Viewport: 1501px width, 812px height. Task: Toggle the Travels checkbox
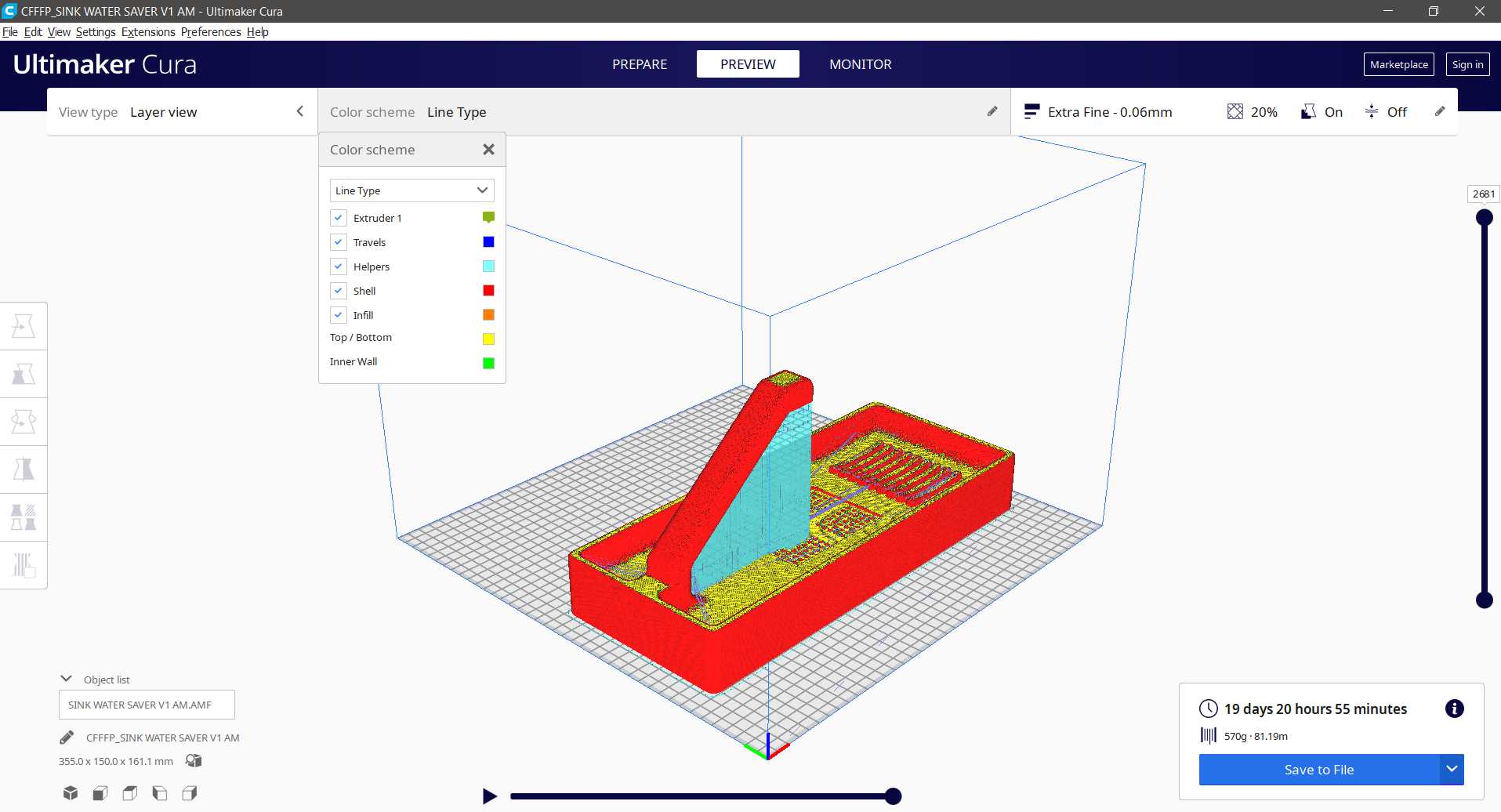[339, 242]
